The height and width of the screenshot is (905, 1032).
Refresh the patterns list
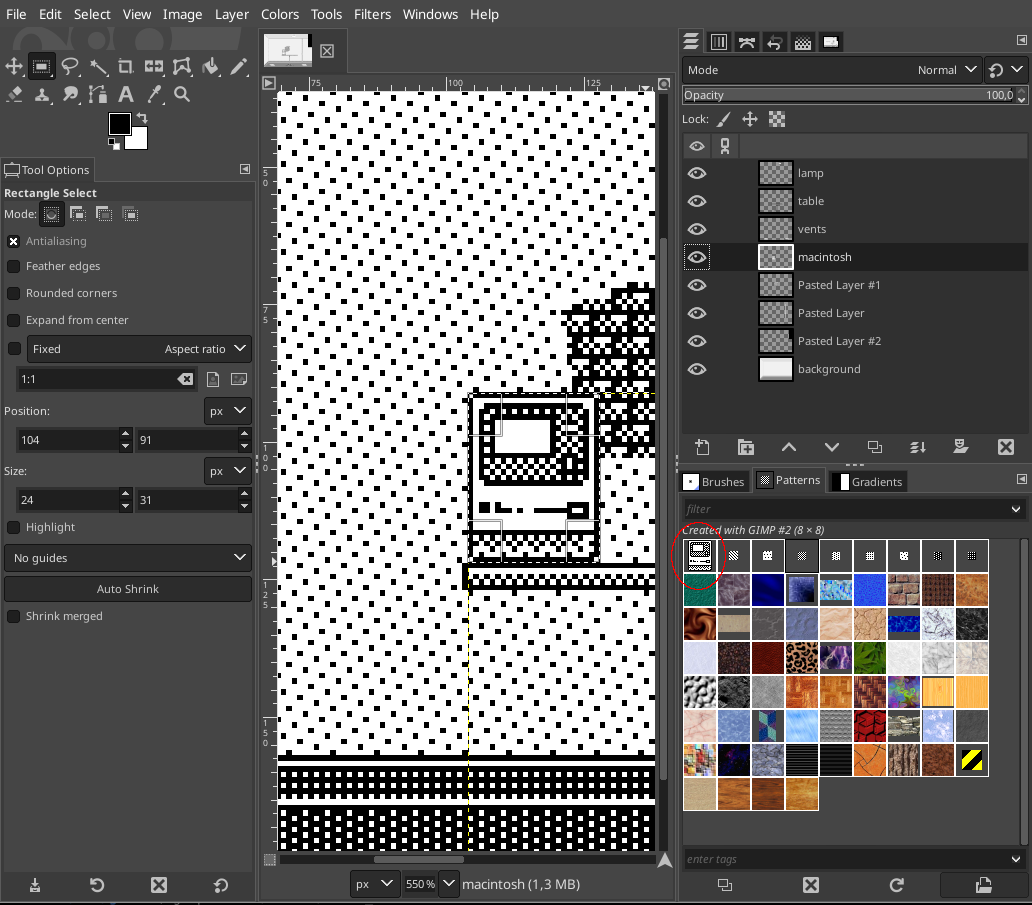pyautogui.click(x=896, y=885)
